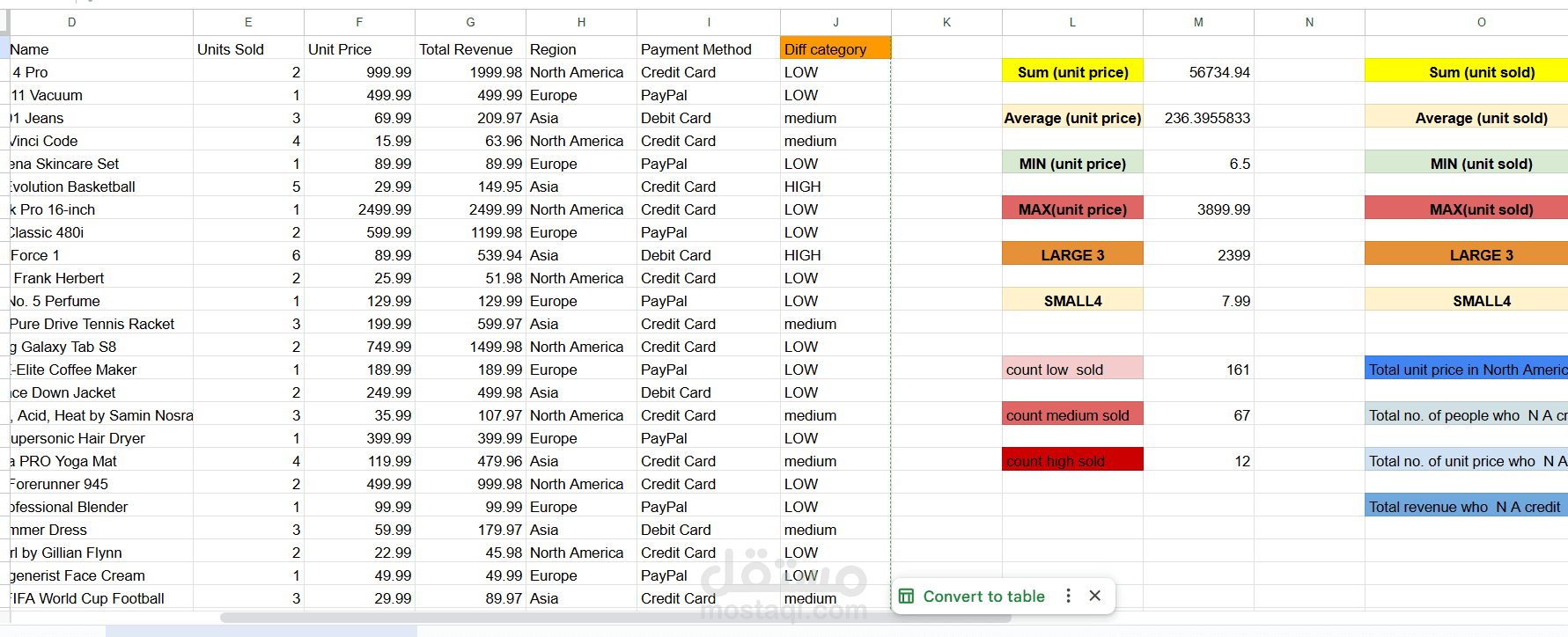Select Europe in the Vacuum row
This screenshot has height=637, width=1568.
click(581, 95)
